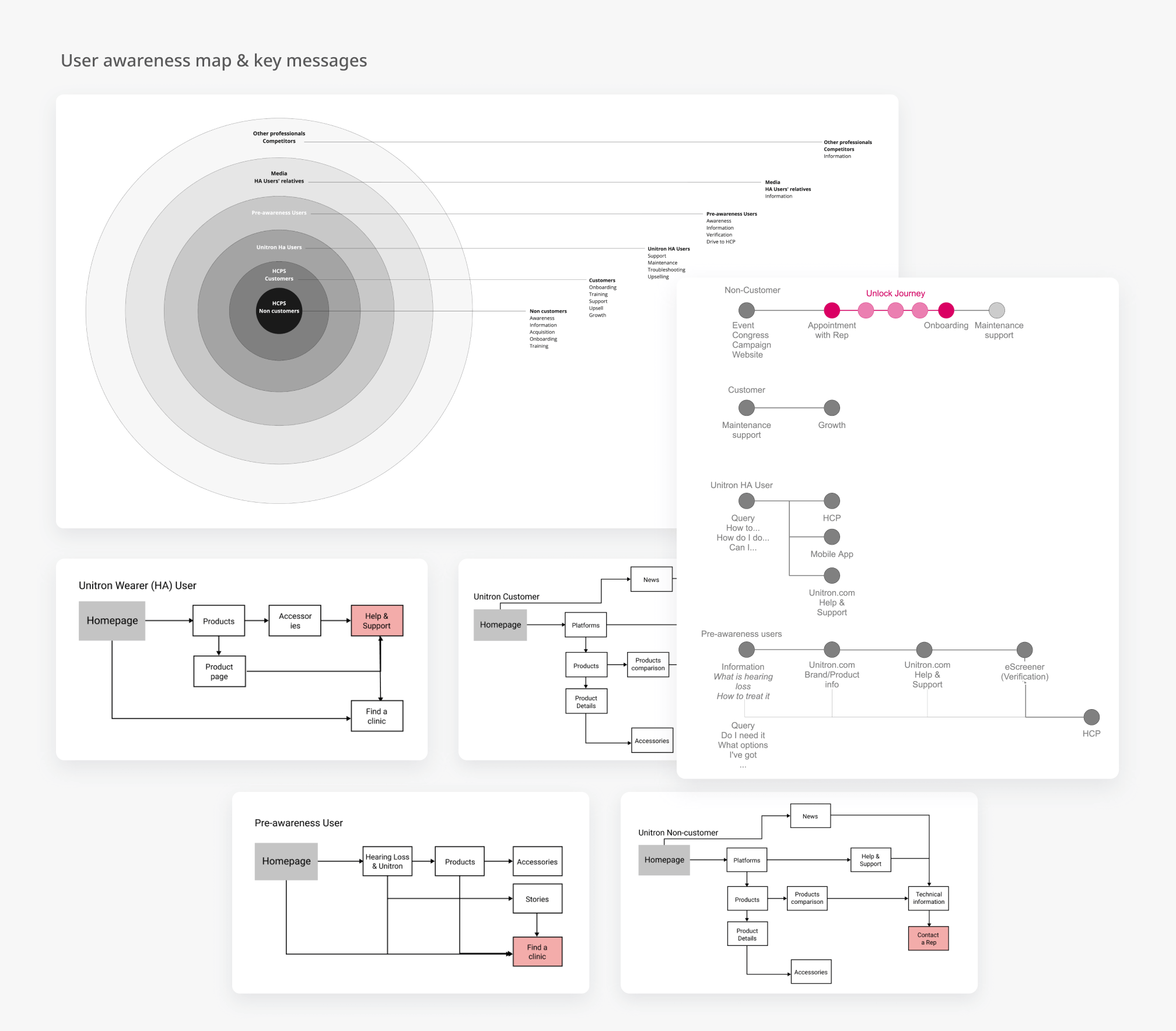Screen dimensions: 1176x1031
Task: Click 'Troubleshooting' under Unitron HA Users messages
Action: pos(667,269)
